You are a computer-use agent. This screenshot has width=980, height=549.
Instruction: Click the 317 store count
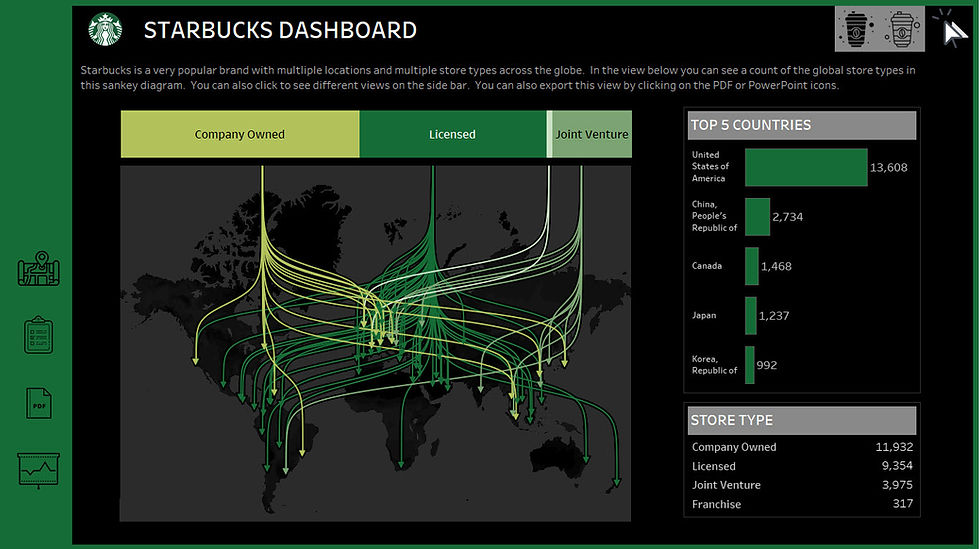pyautogui.click(x=902, y=504)
